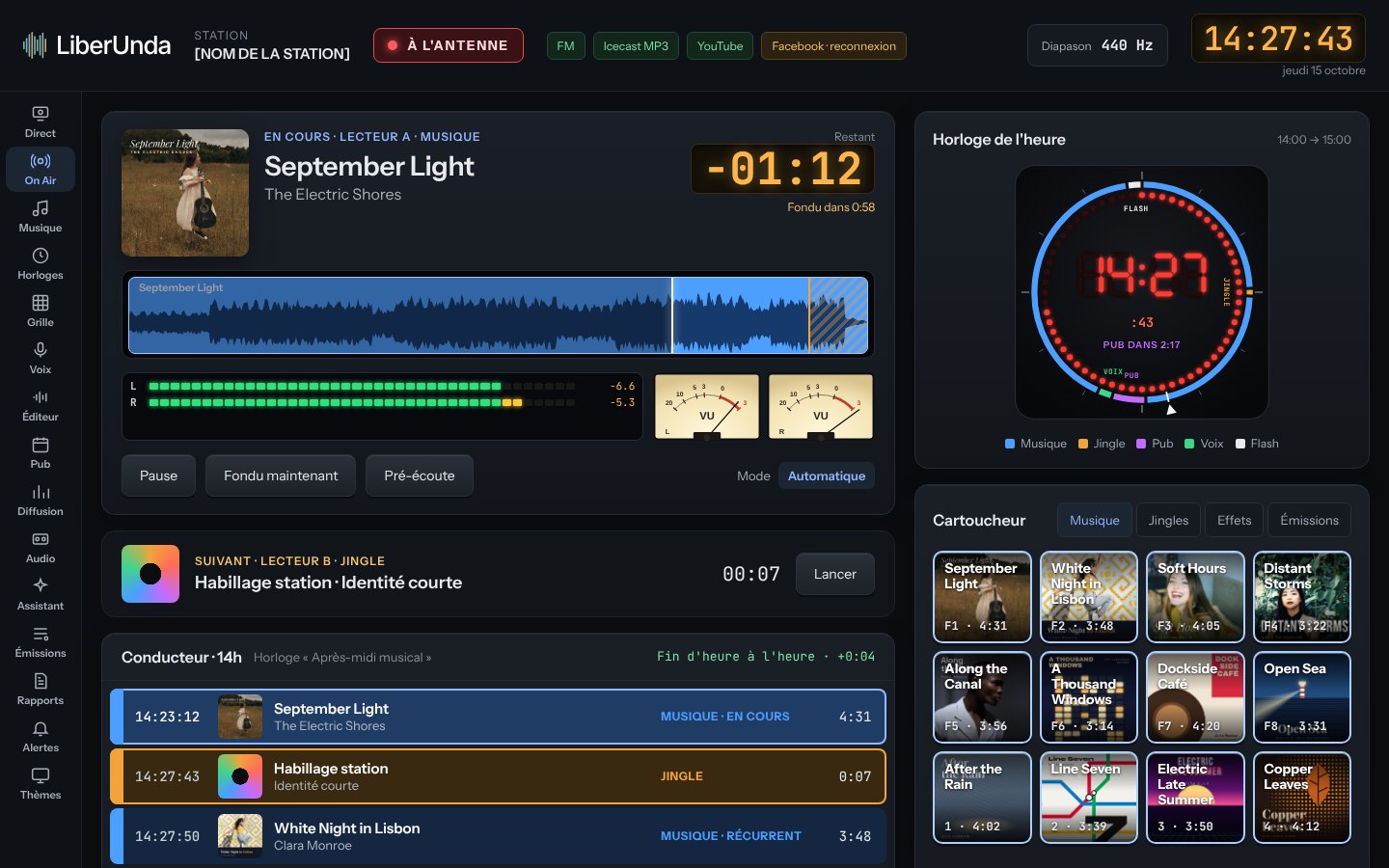Switch to the Effets cart tab
Image resolution: width=1389 pixels, height=868 pixels.
1234,520
